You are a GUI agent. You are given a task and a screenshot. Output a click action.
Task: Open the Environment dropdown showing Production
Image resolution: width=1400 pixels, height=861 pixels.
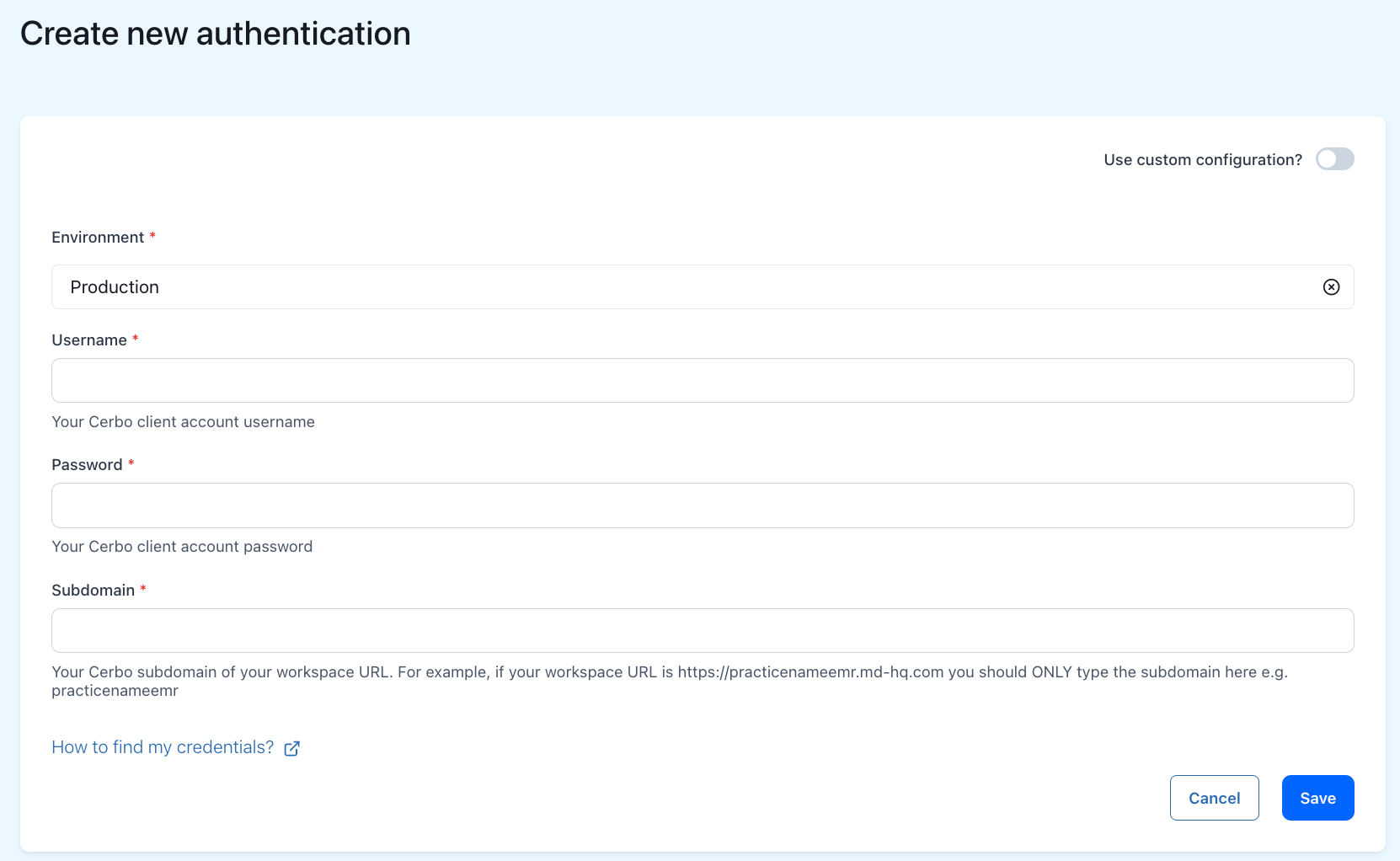point(674,287)
